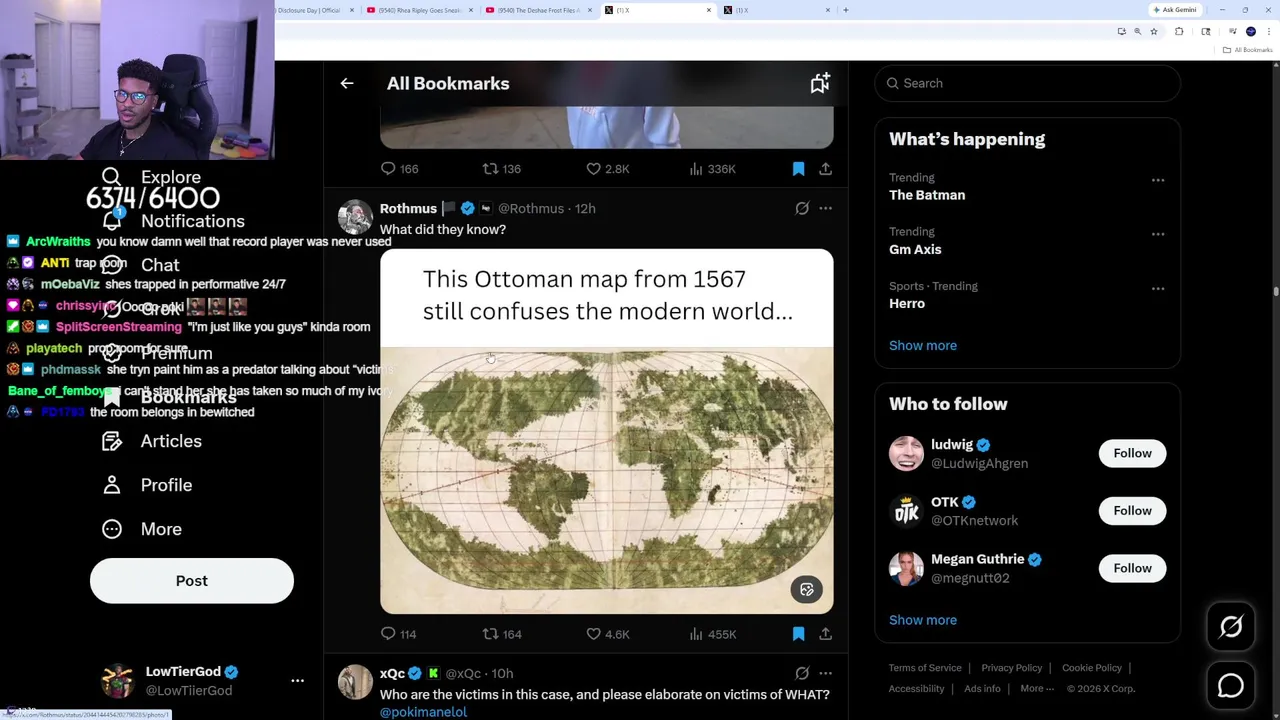Open more options for Gm Axis trend

1158,234
